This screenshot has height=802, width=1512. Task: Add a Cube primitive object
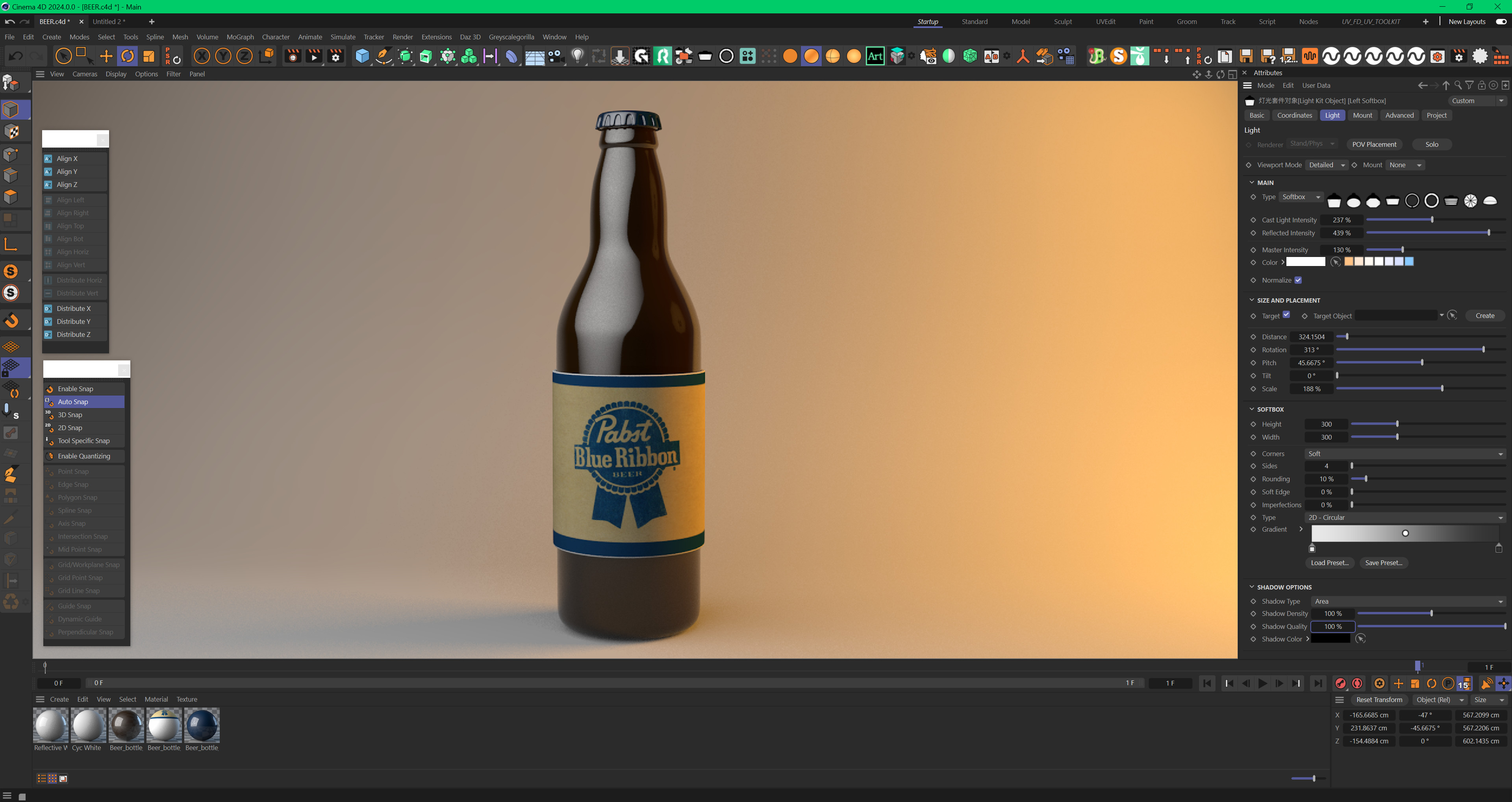[x=362, y=56]
